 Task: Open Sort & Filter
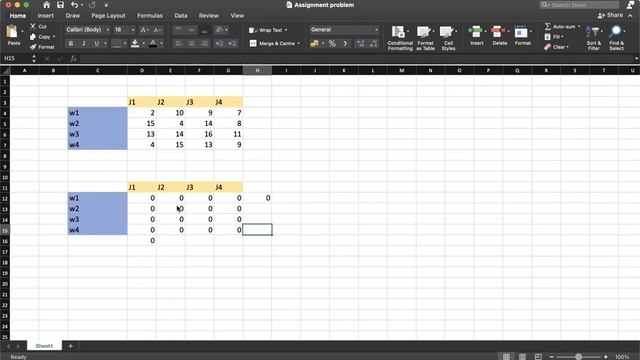tap(593, 38)
